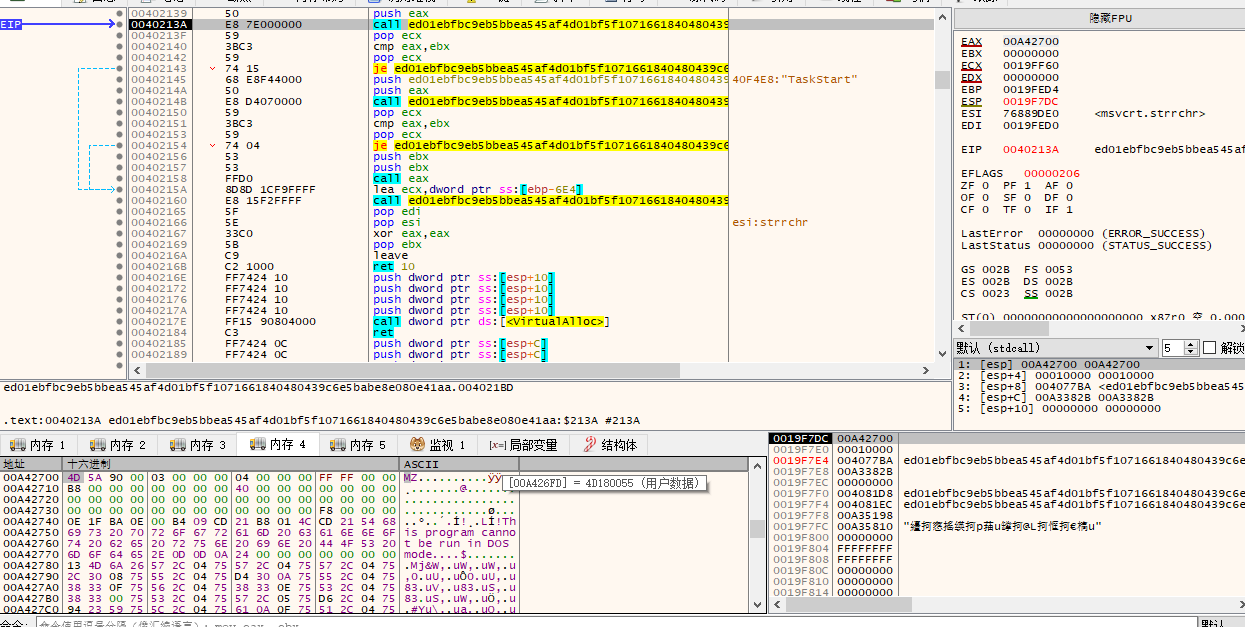Click the 十六进制 column header in dump

pyautogui.click(x=90, y=465)
